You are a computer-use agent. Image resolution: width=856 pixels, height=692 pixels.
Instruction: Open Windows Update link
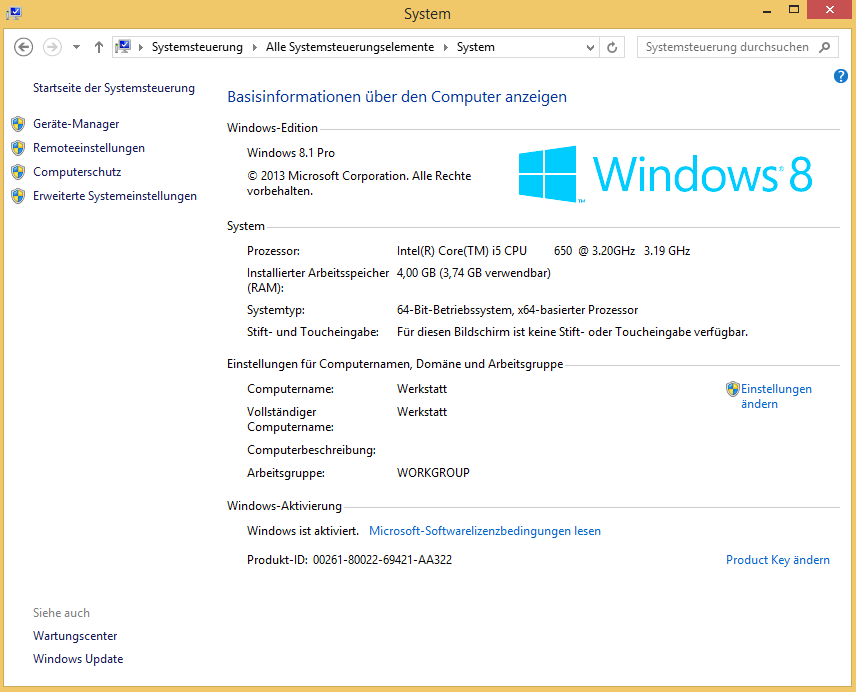click(78, 659)
